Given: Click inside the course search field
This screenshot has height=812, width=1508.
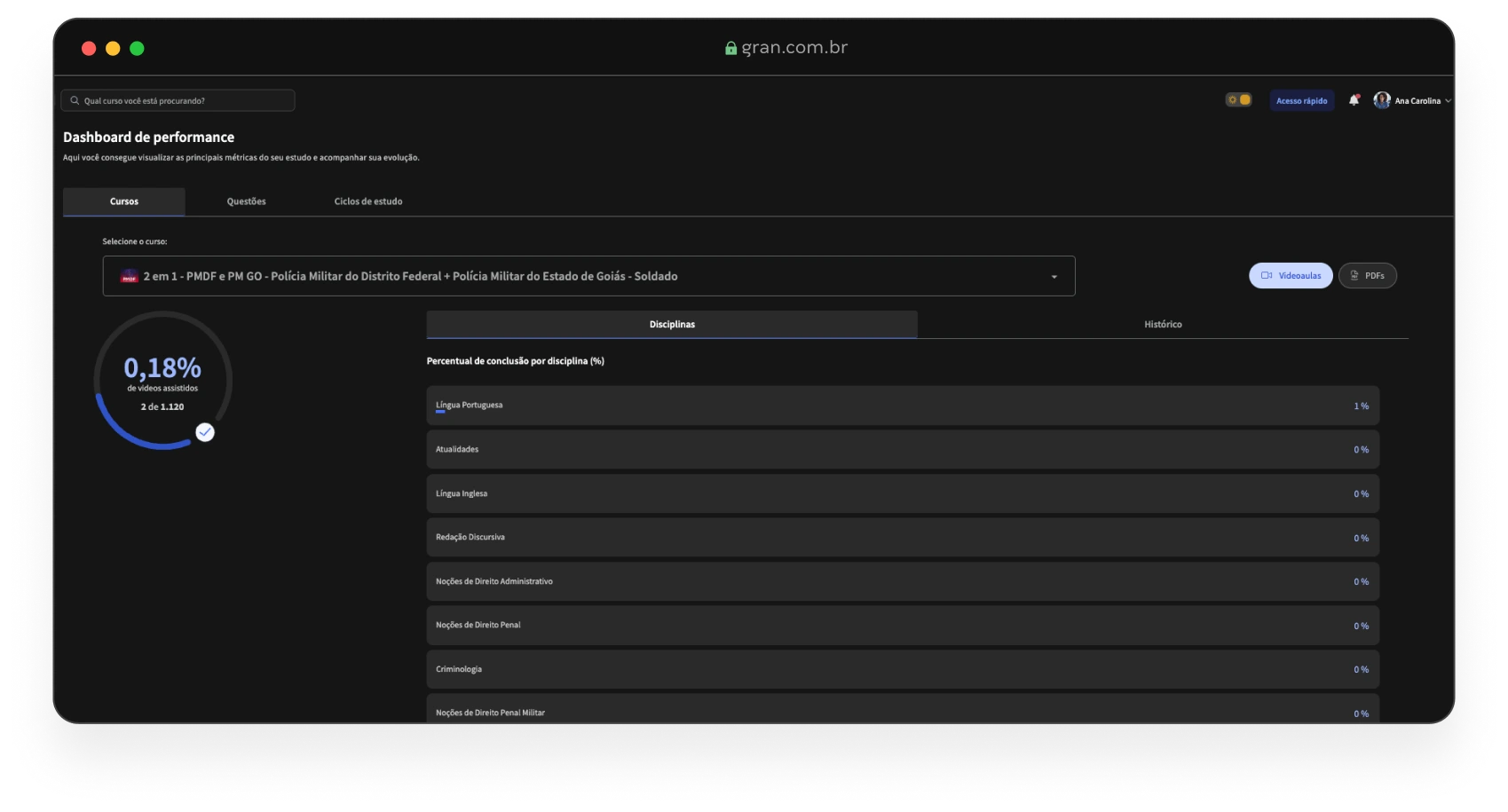Looking at the screenshot, I should pos(178,99).
